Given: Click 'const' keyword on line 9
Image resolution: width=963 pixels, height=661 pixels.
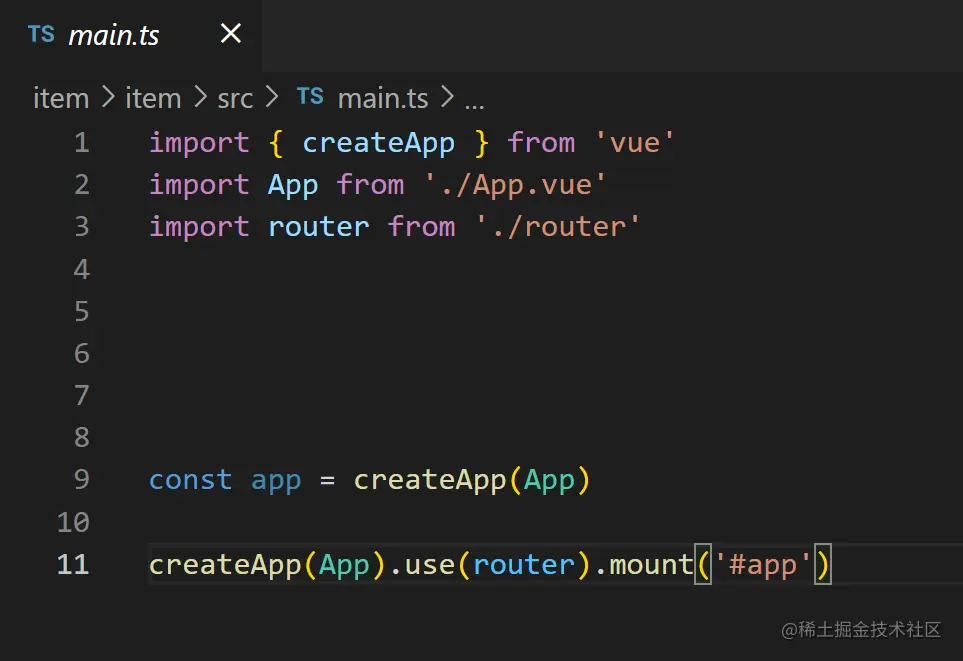Looking at the screenshot, I should [190, 480].
